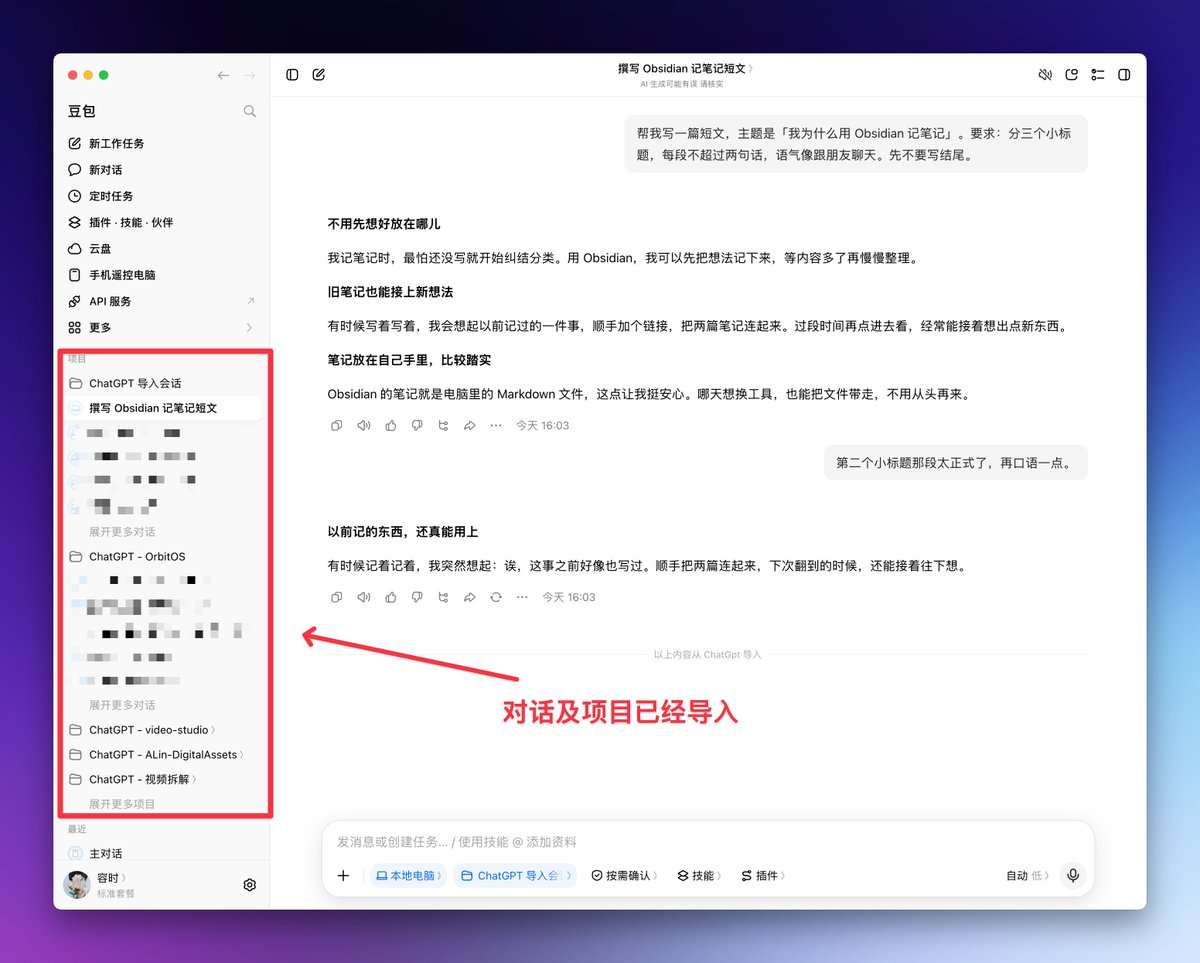Click 展开更多项目 in sidebar

tap(122, 804)
